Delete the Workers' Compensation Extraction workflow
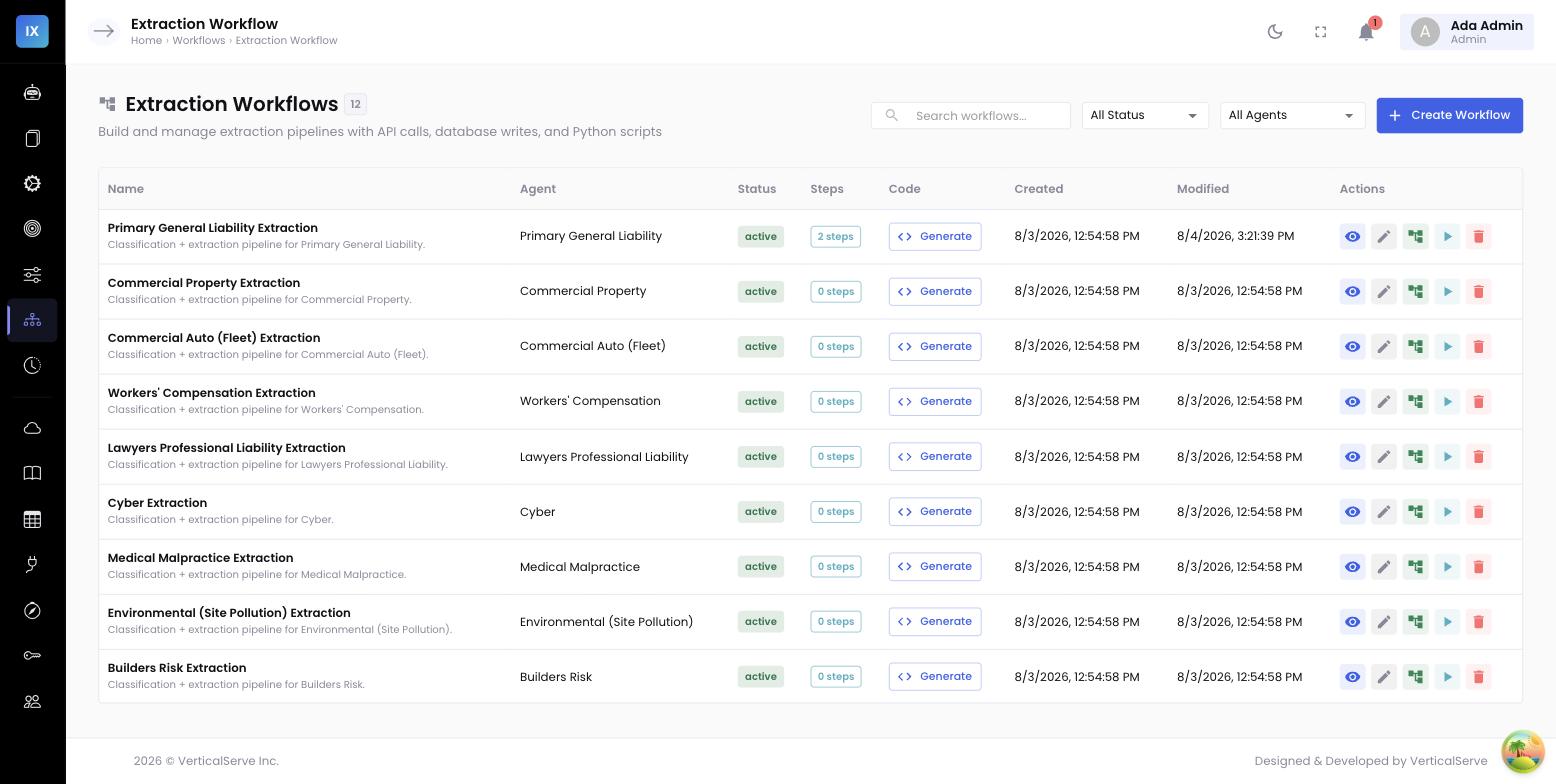Screen dimensions: 1556x784 tap(1478, 402)
